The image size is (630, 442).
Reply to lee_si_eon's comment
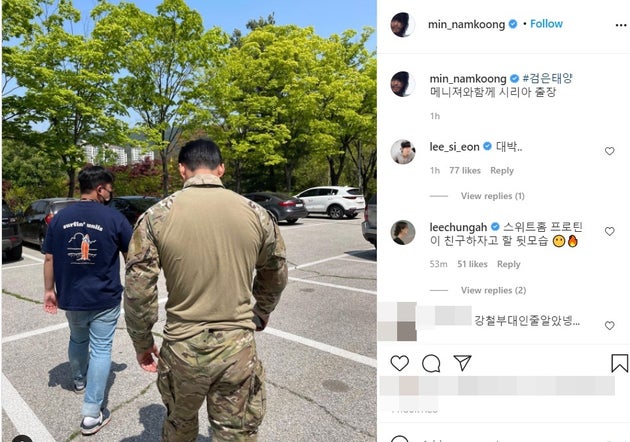point(502,171)
